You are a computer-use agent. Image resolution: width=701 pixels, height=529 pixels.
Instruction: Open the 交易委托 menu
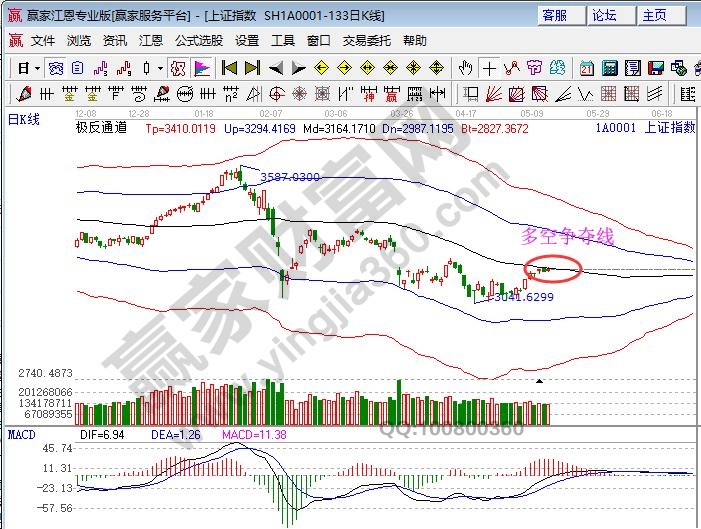click(x=364, y=41)
